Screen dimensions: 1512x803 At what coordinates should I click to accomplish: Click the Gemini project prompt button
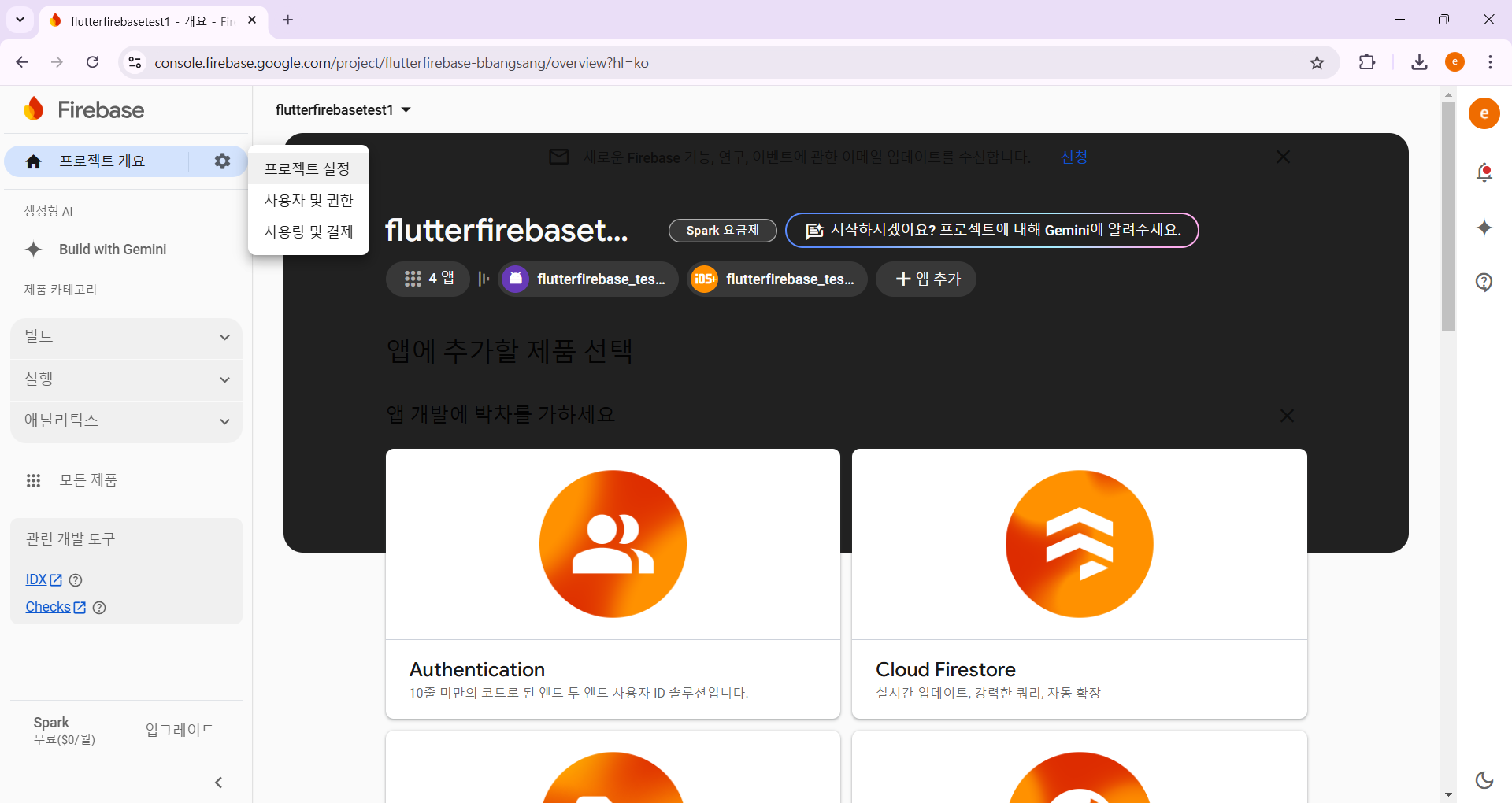(991, 230)
